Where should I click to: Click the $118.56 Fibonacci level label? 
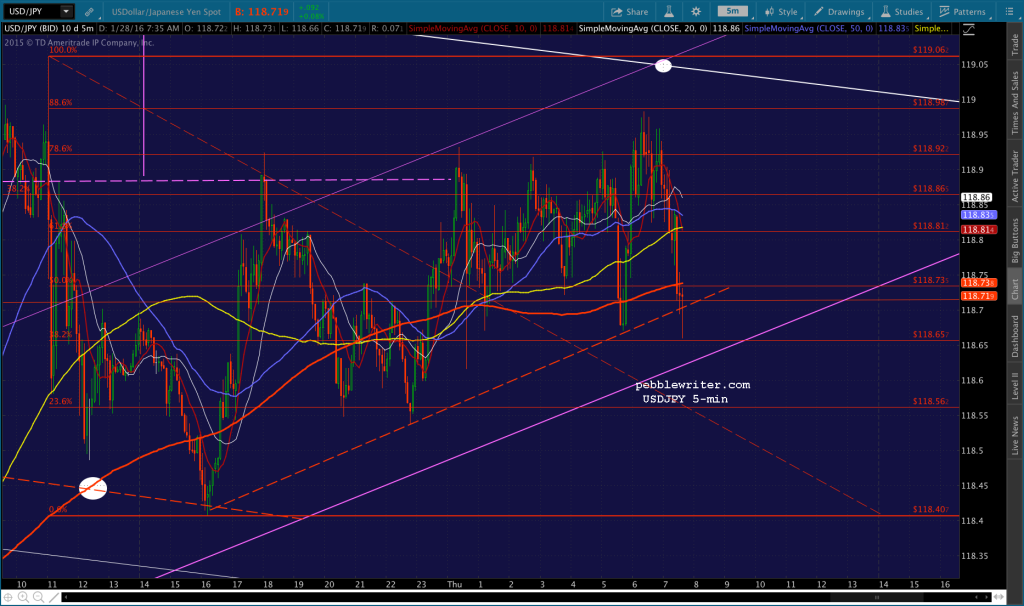coord(931,401)
